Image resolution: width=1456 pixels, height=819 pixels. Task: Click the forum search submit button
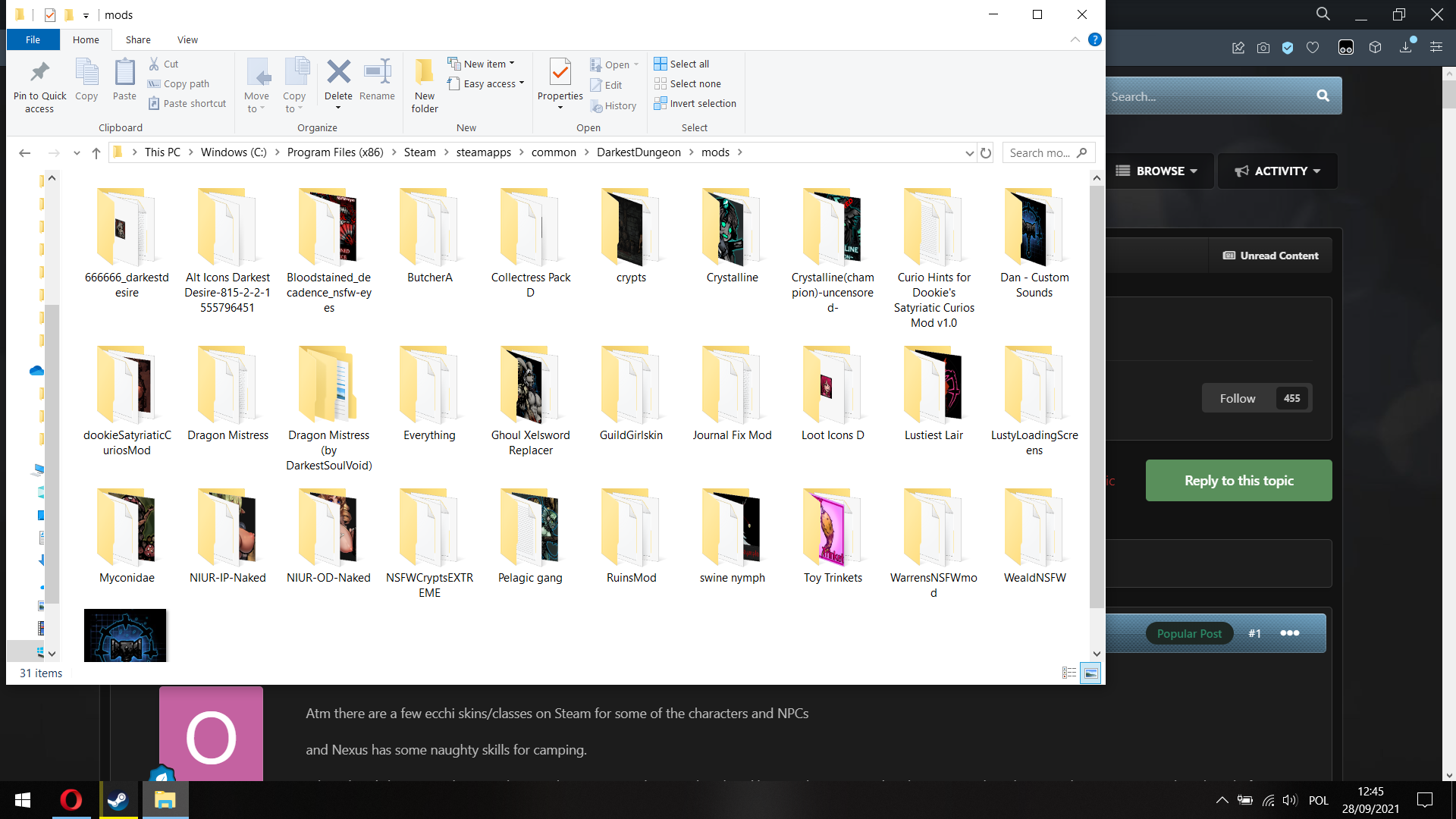[x=1323, y=96]
